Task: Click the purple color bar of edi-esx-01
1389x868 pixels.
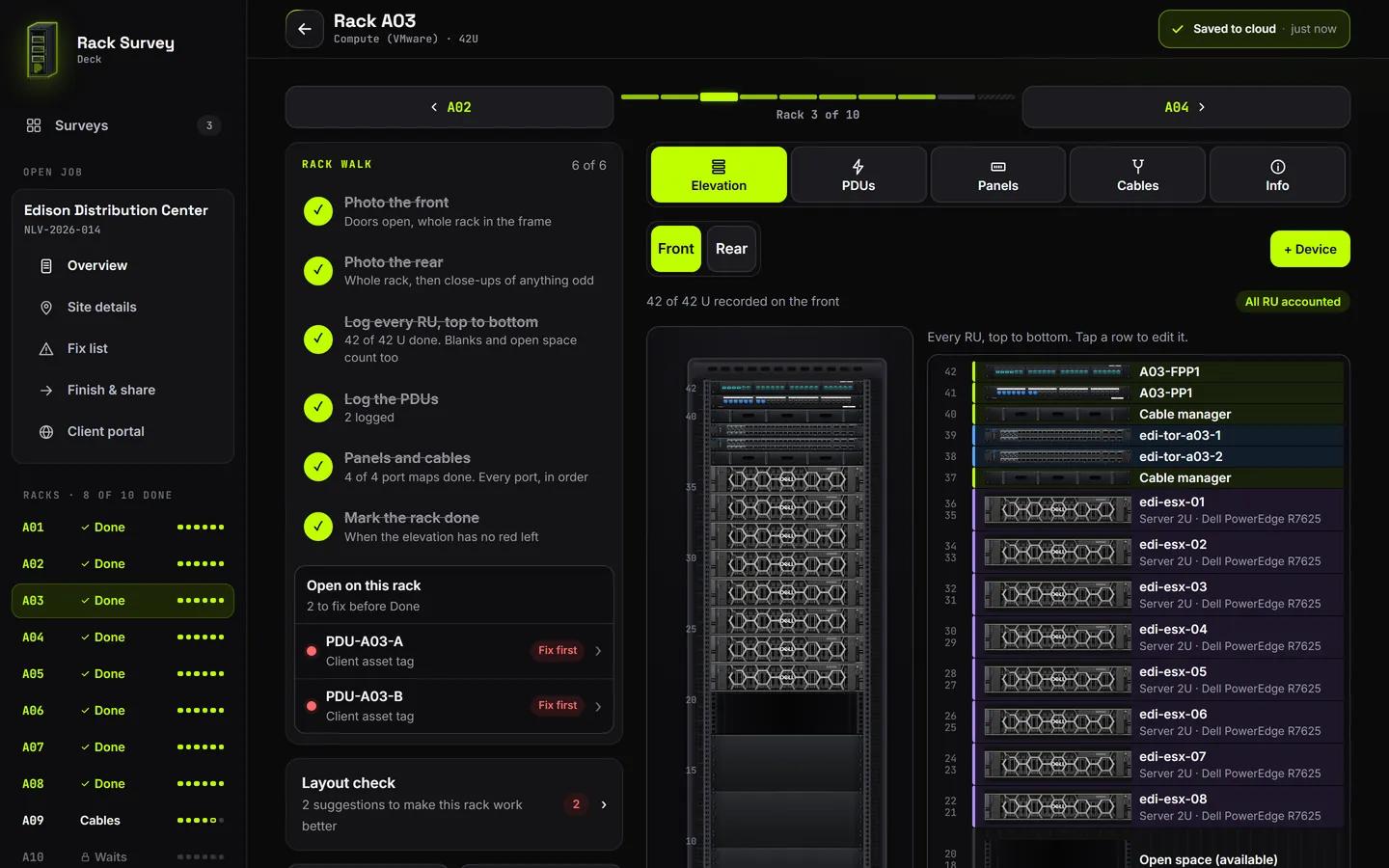Action: point(974,510)
